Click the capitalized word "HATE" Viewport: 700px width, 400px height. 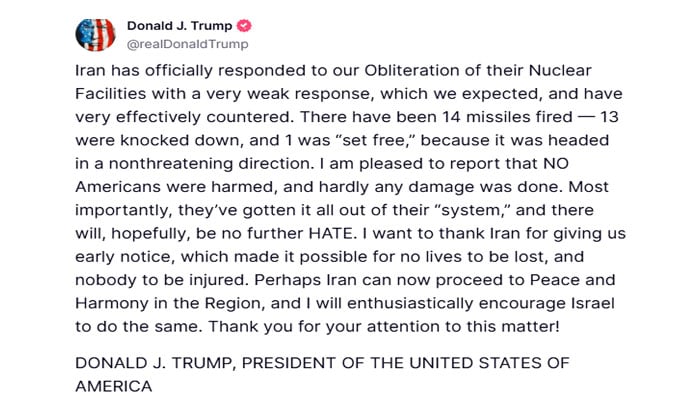click(333, 233)
